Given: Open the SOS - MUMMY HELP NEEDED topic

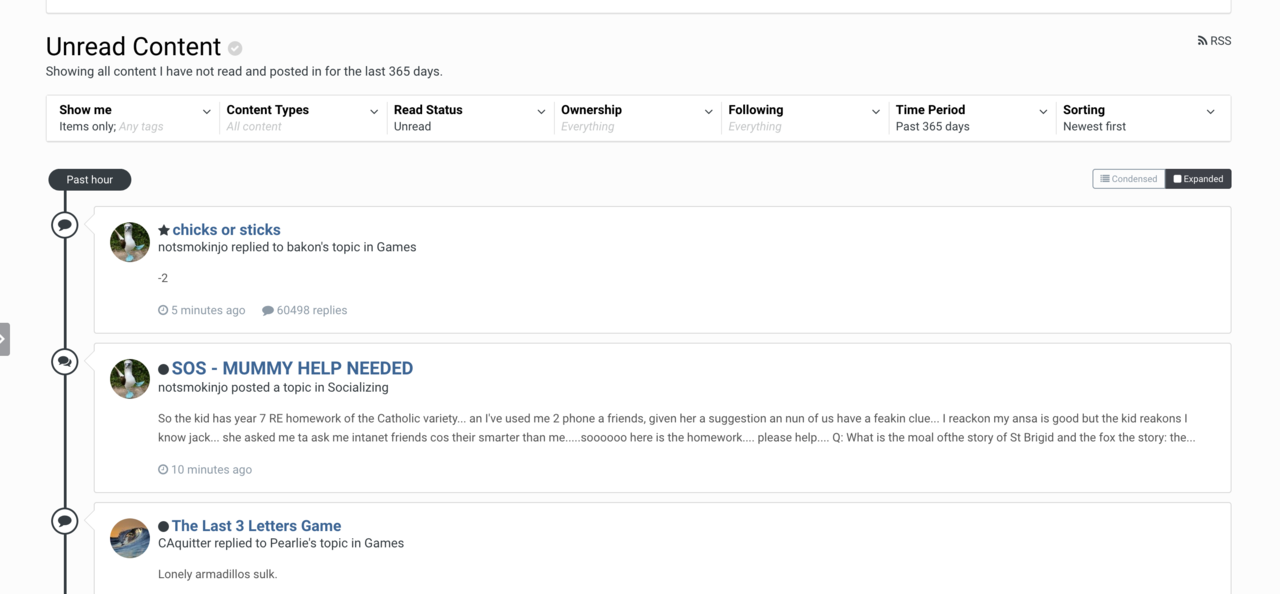Looking at the screenshot, I should click(292, 368).
